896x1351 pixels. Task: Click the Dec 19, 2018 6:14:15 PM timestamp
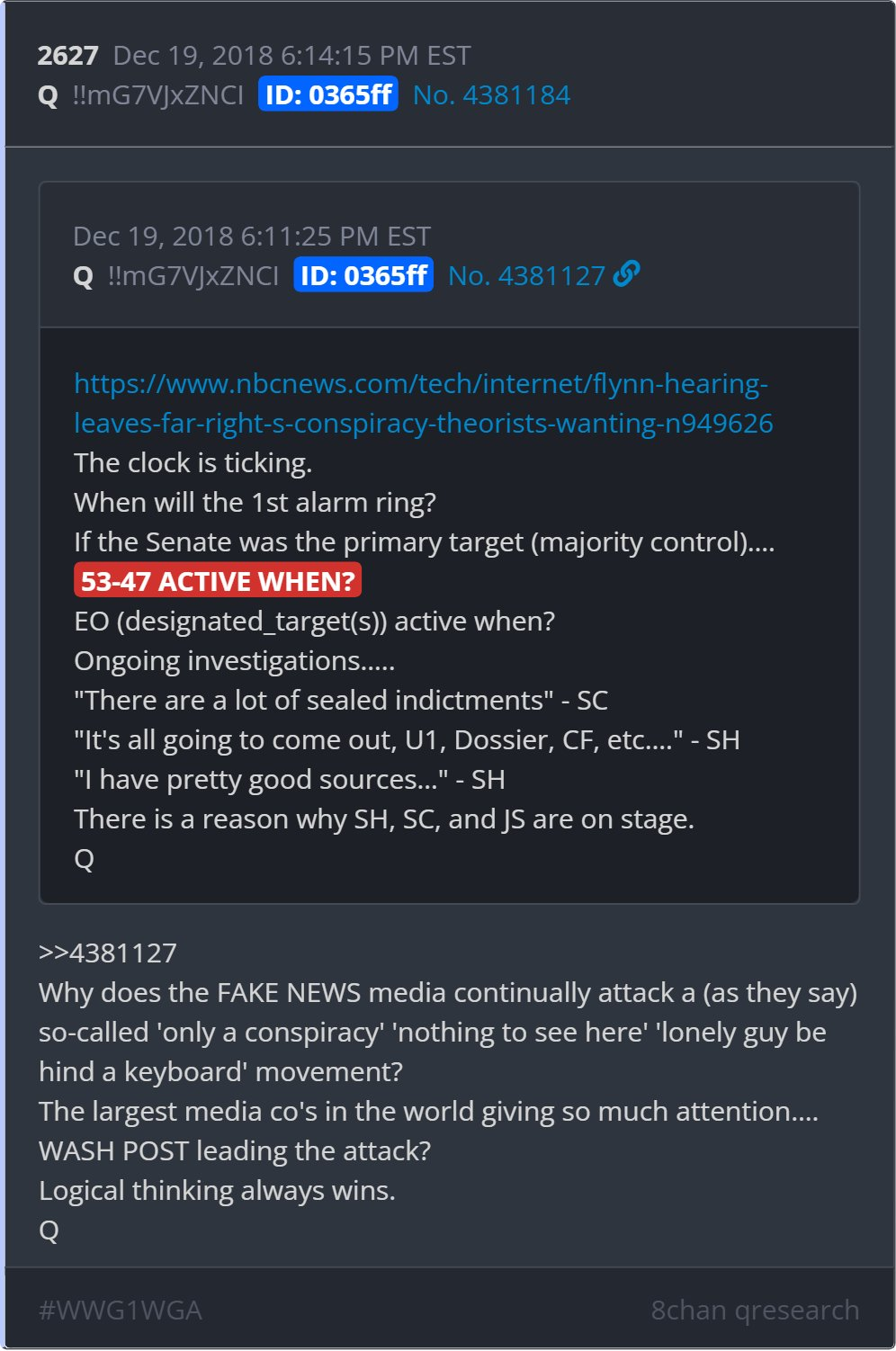(291, 56)
